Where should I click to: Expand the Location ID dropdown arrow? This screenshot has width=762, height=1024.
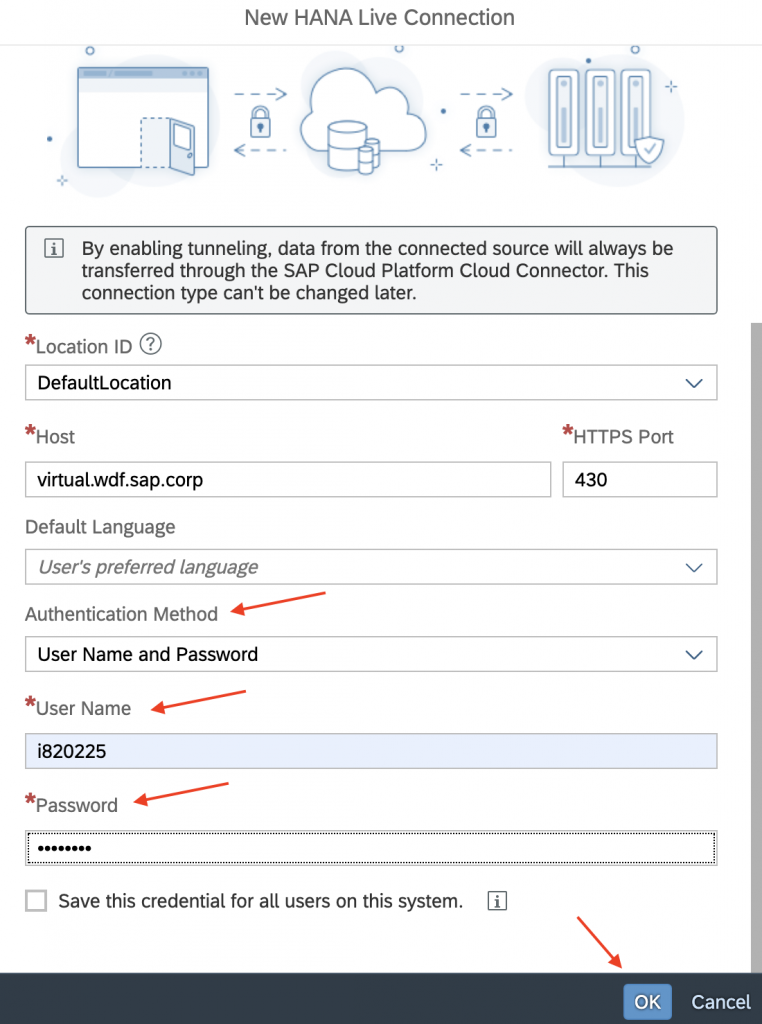tap(693, 383)
